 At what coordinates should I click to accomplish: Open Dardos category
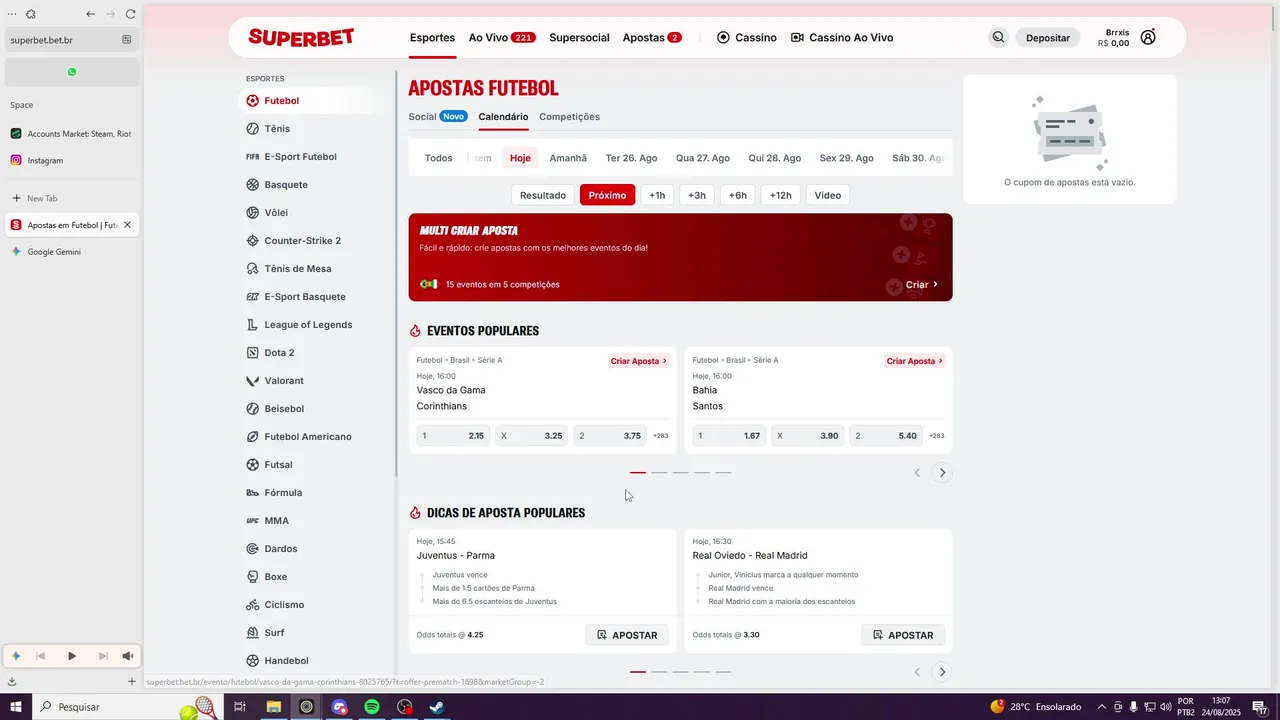click(271, 549)
